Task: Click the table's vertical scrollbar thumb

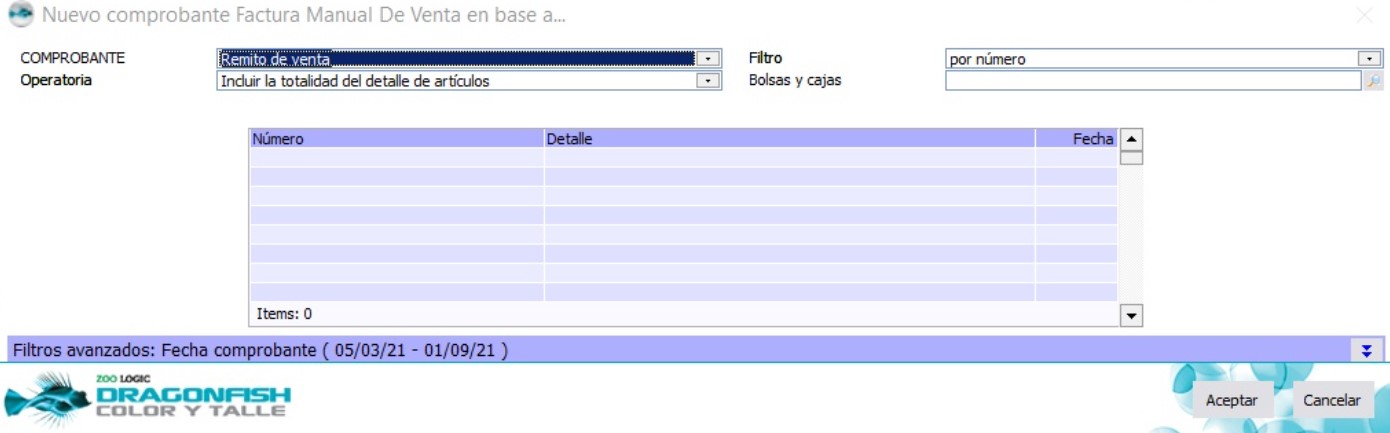Action: [x=1131, y=157]
